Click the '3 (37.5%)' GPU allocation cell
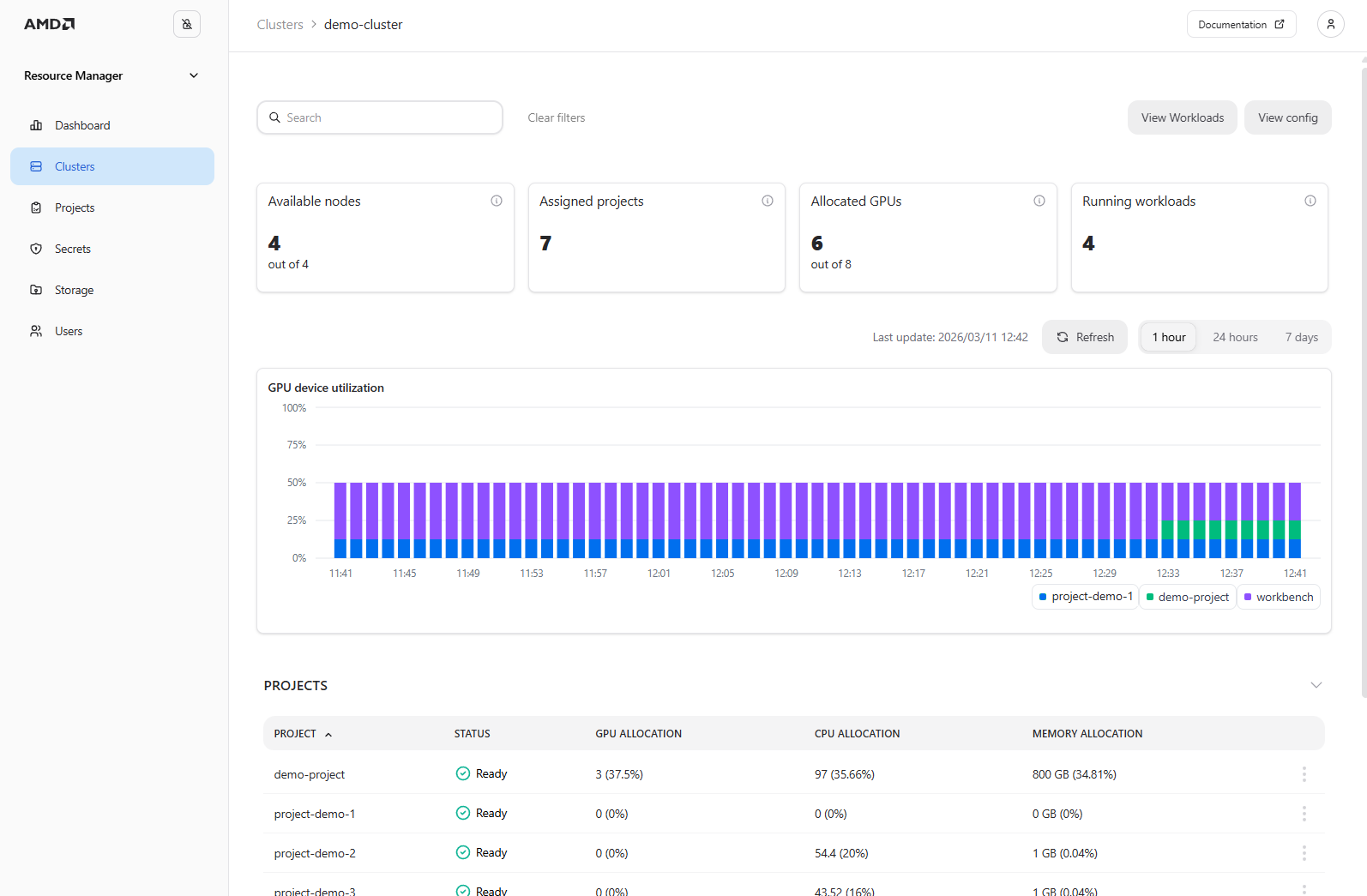1367x896 pixels. point(619,774)
